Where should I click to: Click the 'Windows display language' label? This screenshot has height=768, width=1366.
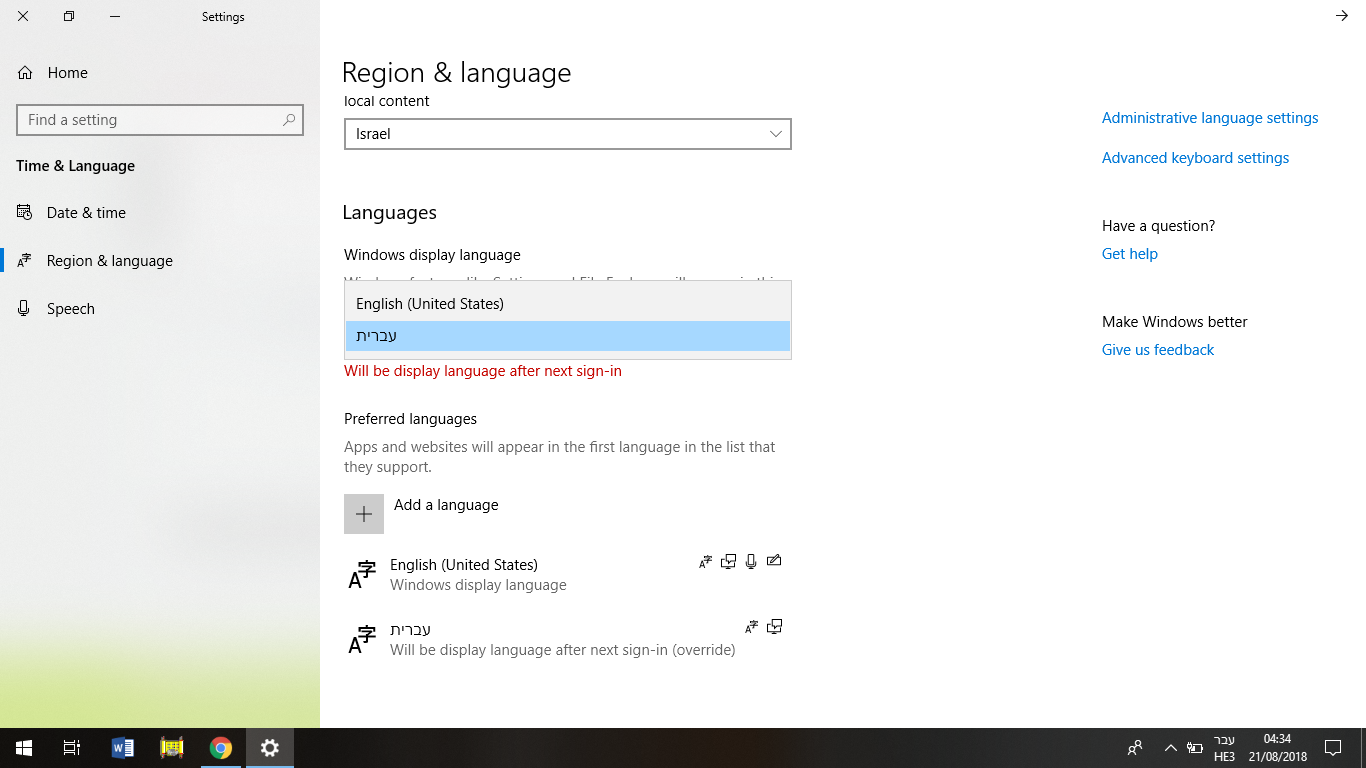pos(432,255)
